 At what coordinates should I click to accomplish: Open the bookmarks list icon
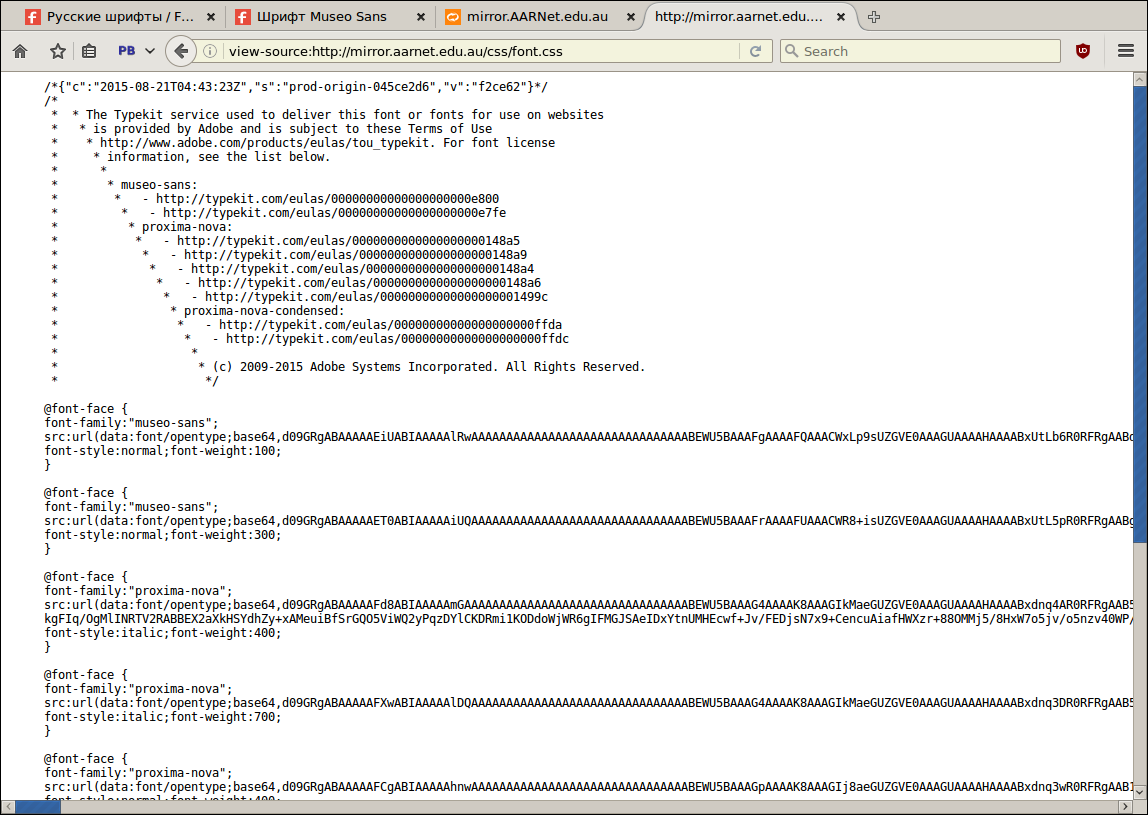[89, 51]
